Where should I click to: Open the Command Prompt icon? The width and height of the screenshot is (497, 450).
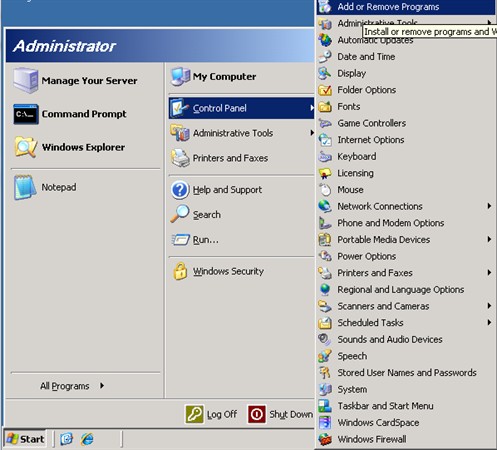[x=26, y=114]
